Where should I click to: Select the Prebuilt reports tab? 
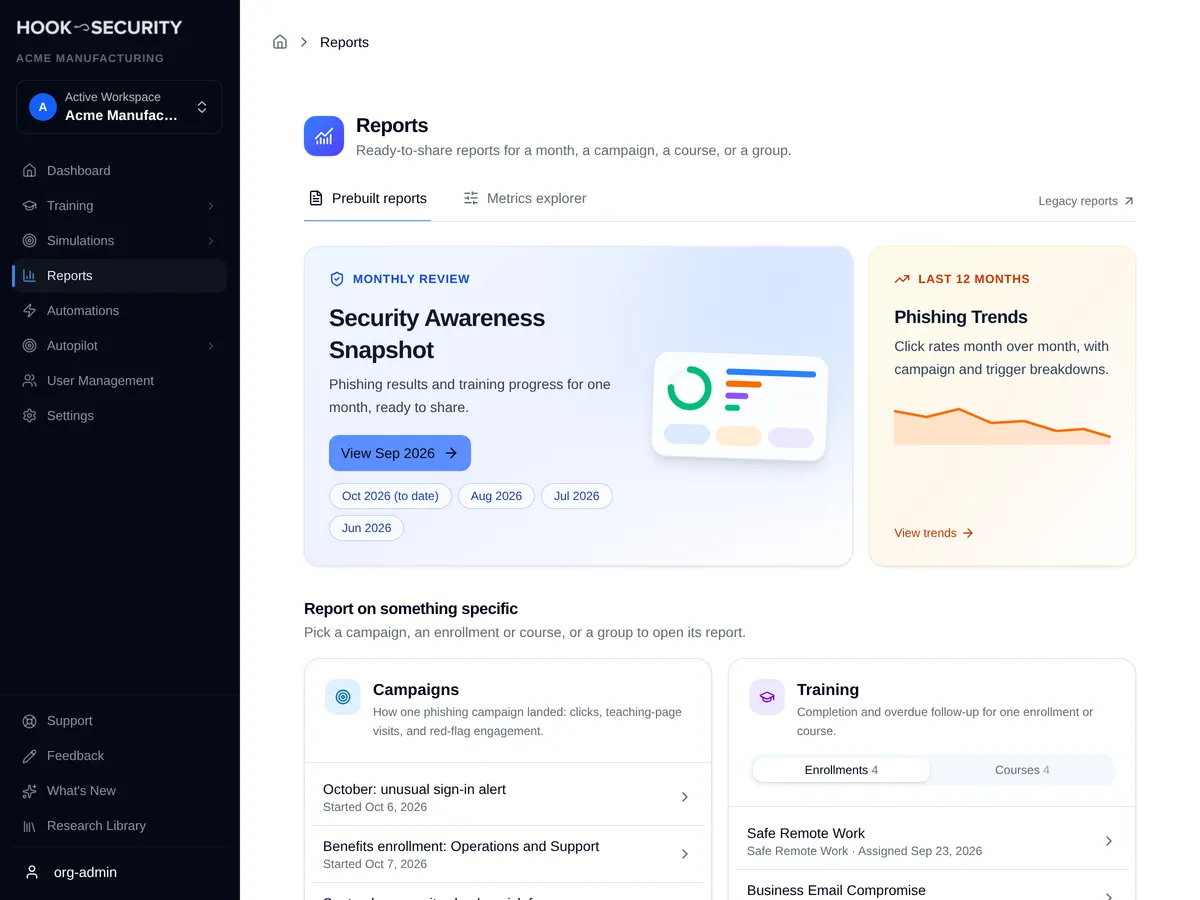click(367, 199)
